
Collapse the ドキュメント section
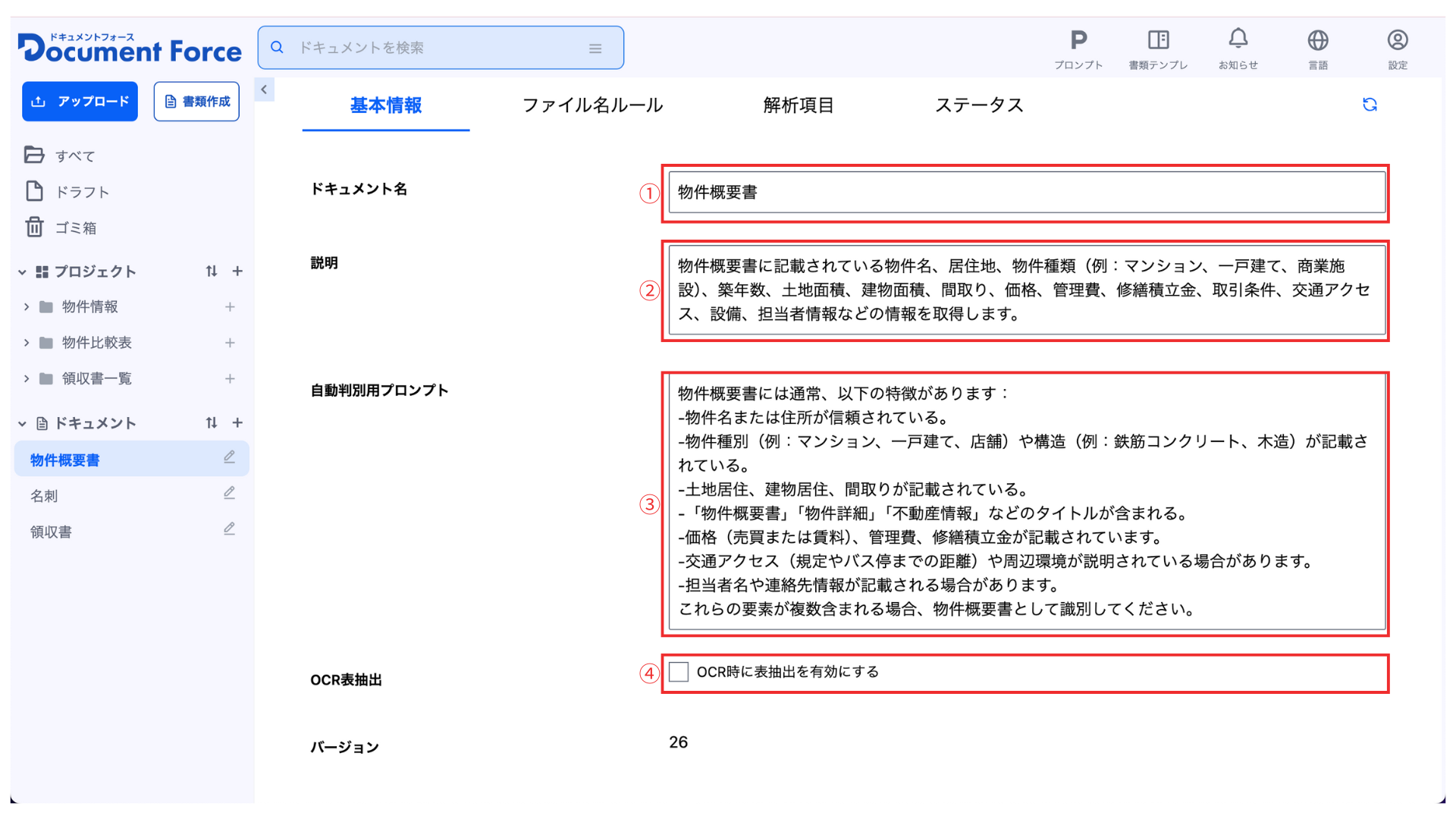click(x=22, y=423)
